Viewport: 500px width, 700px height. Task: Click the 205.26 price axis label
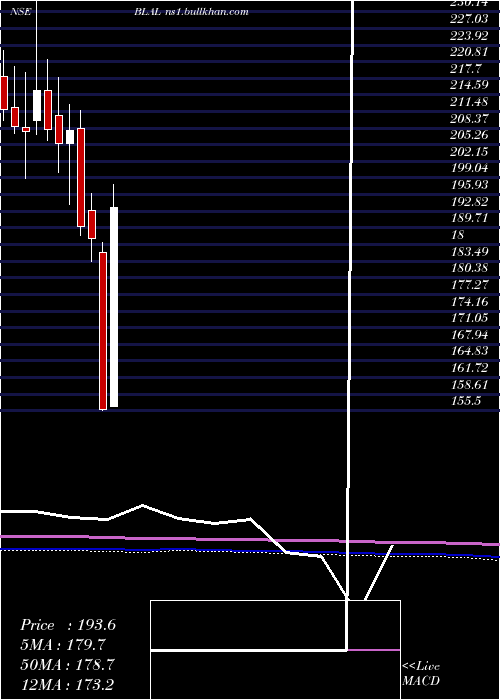(x=469, y=135)
